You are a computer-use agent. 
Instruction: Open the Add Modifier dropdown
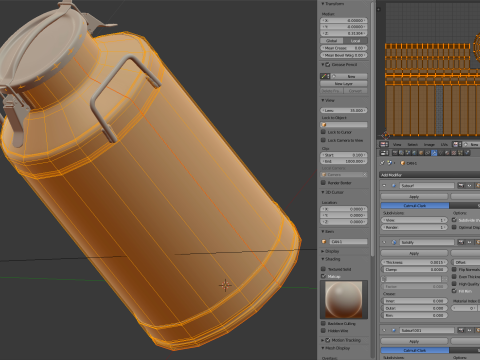[430, 175]
